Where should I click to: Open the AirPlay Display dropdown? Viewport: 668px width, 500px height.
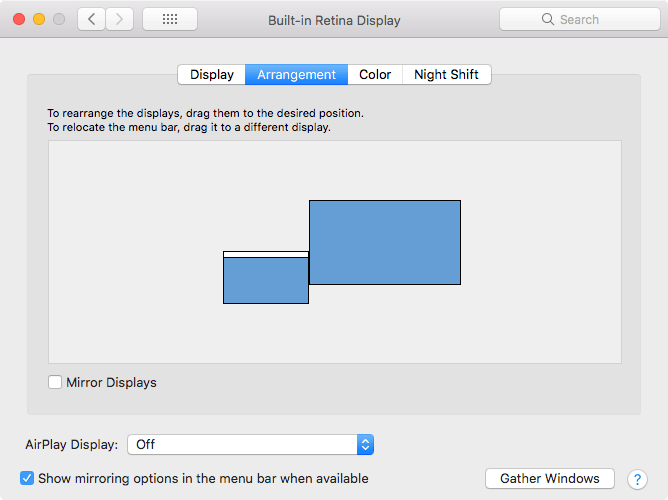coord(250,445)
